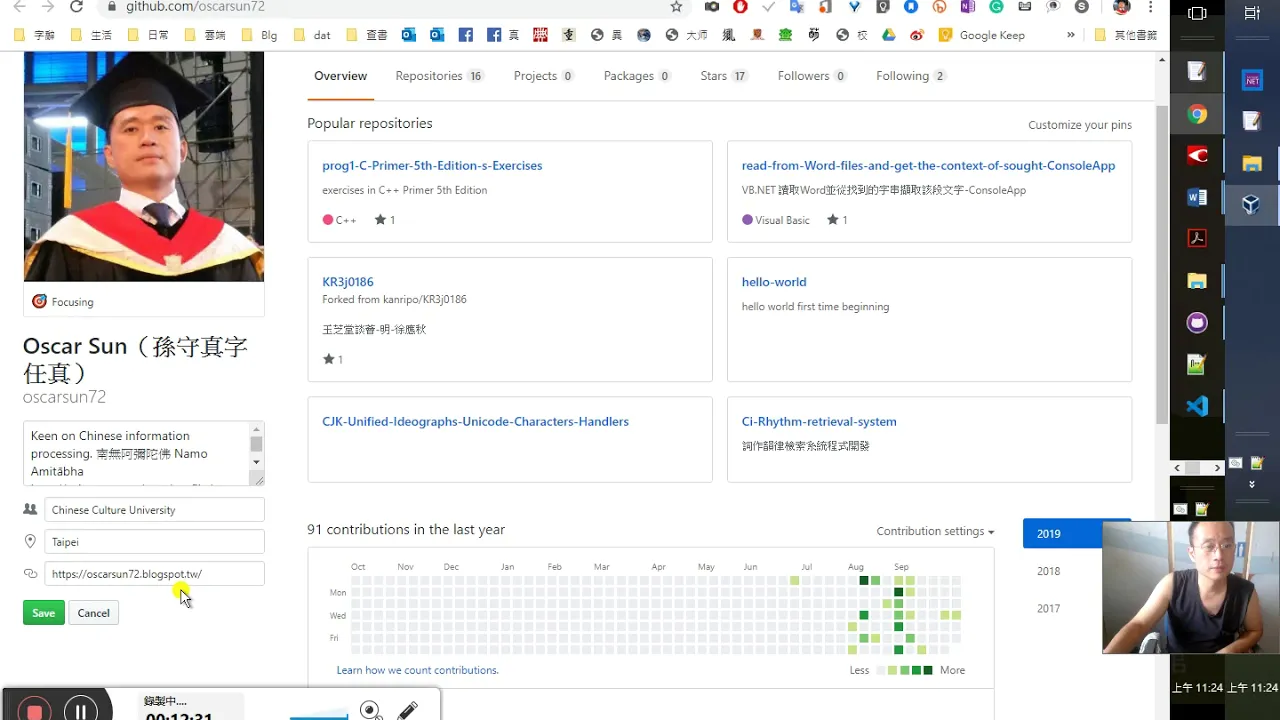
Task: Open the Projects tab
Action: click(x=543, y=76)
